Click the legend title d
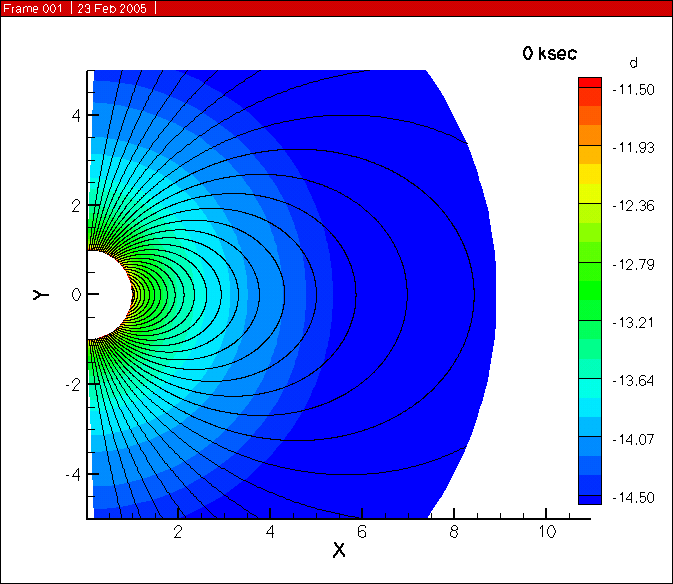The width and height of the screenshot is (673, 584). (633, 63)
